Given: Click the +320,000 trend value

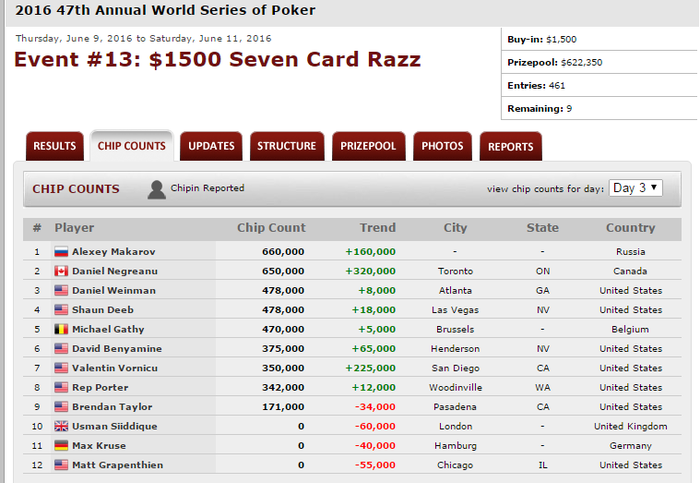Looking at the screenshot, I should pyautogui.click(x=370, y=271).
